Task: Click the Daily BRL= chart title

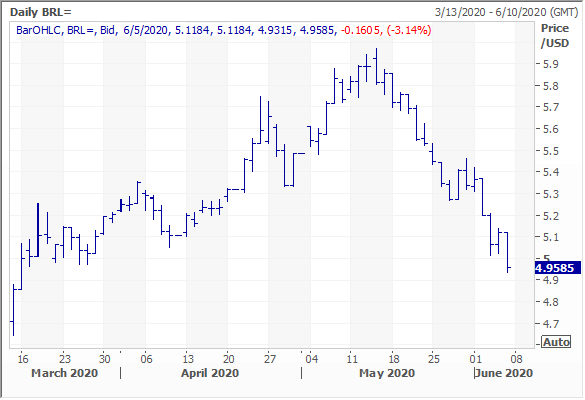Action: coord(41,12)
